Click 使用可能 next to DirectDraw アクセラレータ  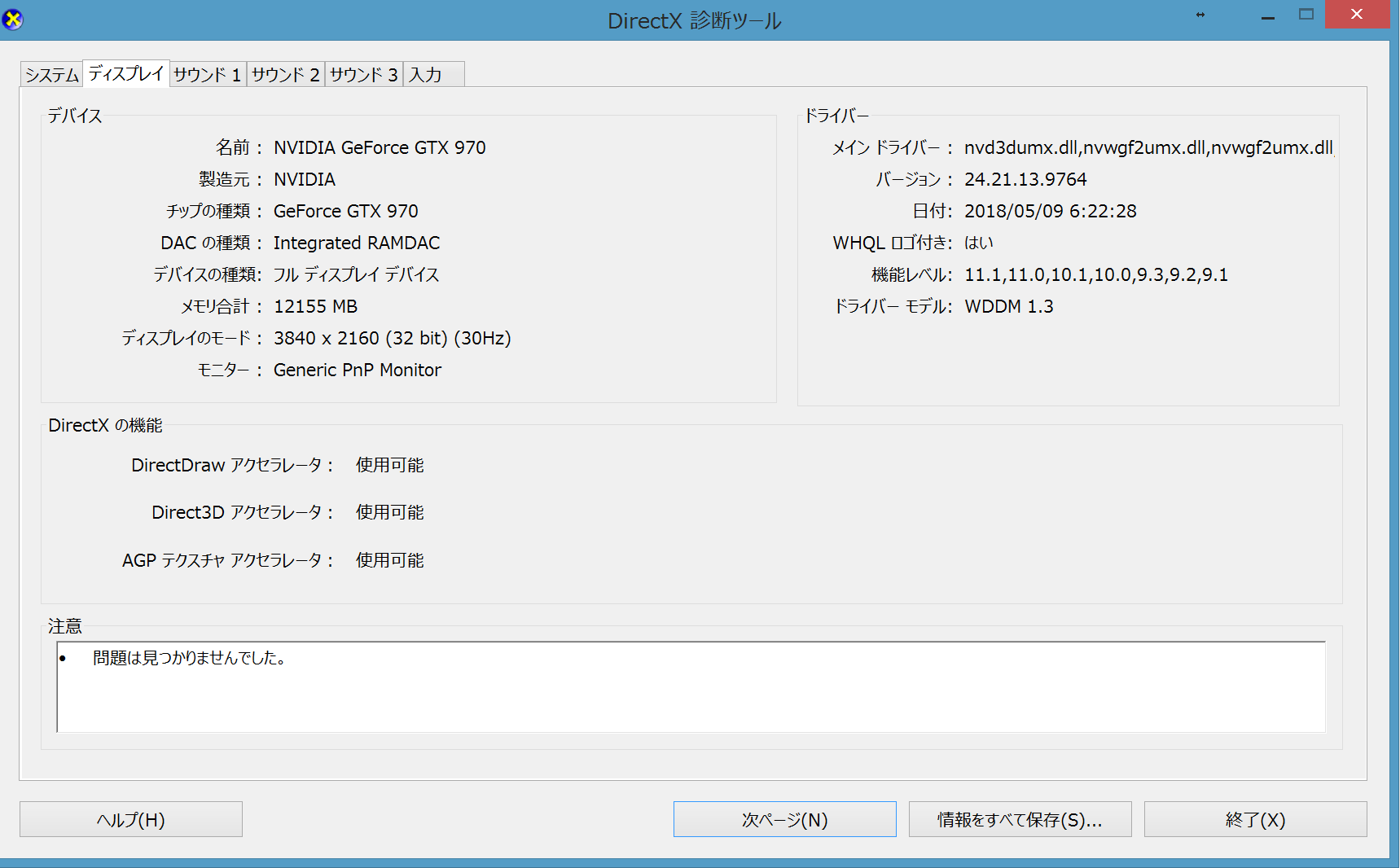click(390, 465)
